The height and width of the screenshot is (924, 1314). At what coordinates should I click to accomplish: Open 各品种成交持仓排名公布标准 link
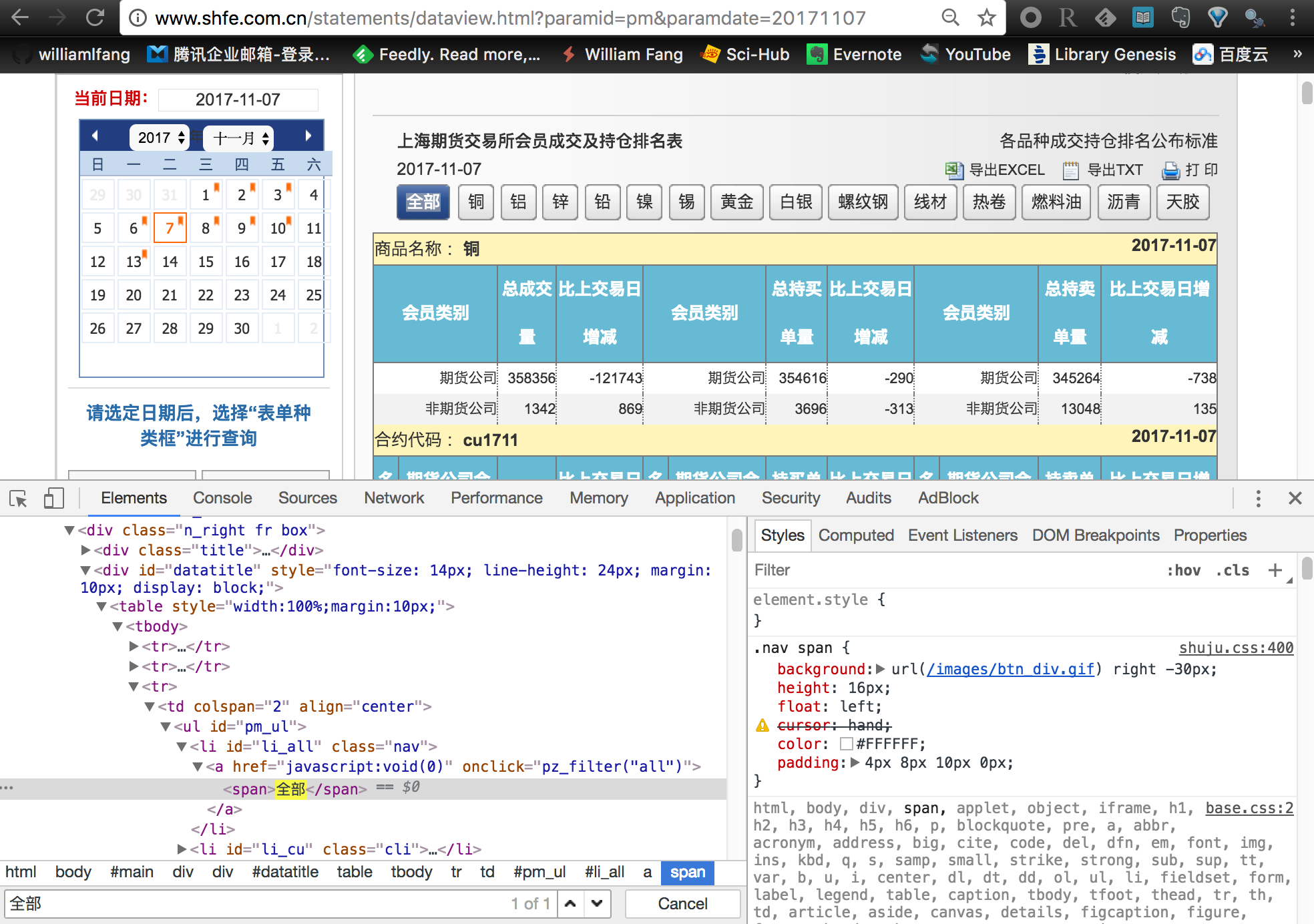point(1108,141)
